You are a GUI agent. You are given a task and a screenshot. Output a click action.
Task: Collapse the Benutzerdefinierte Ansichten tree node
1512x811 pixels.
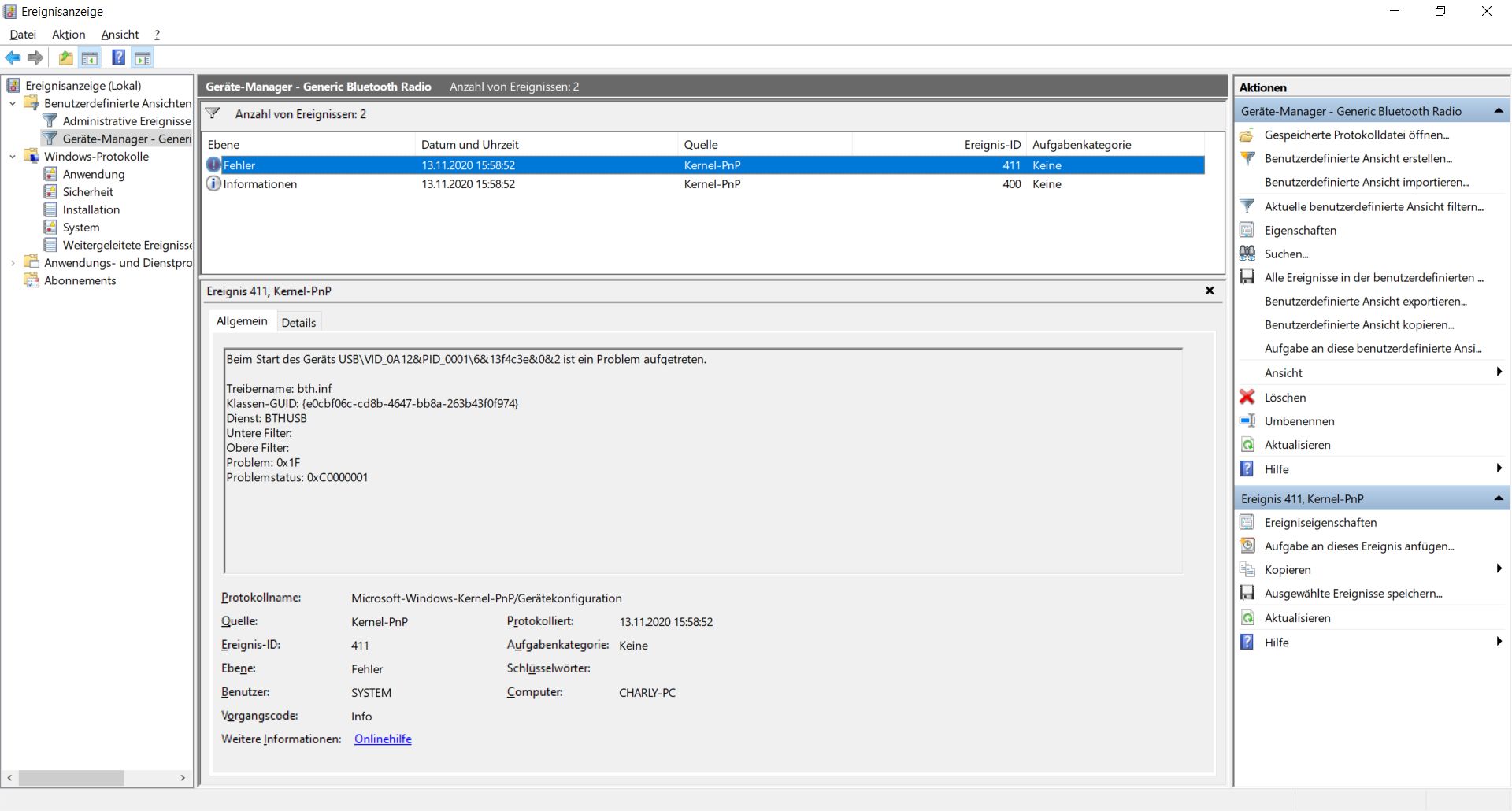click(13, 103)
